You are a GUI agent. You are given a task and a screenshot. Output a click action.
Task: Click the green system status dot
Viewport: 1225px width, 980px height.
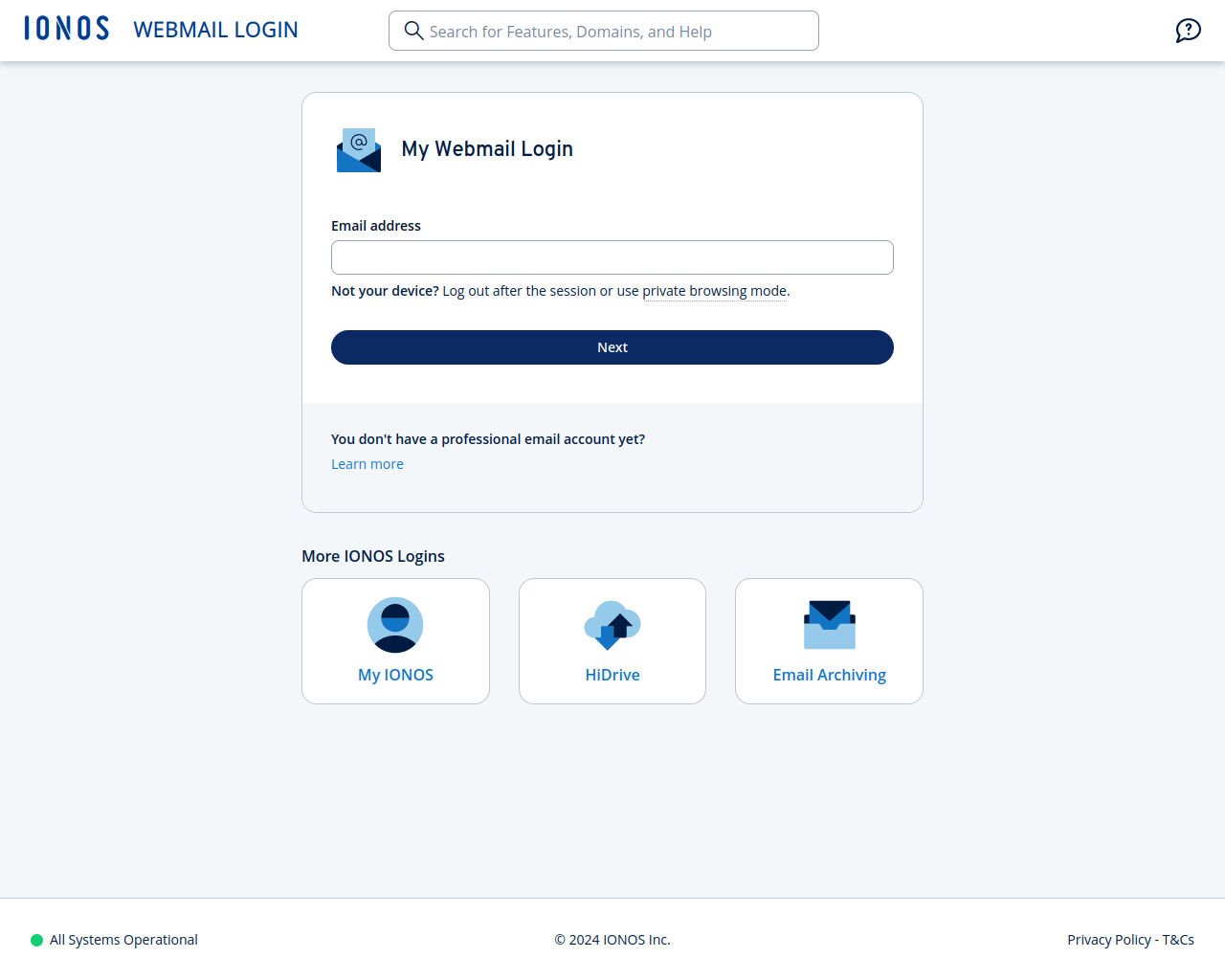tap(37, 940)
